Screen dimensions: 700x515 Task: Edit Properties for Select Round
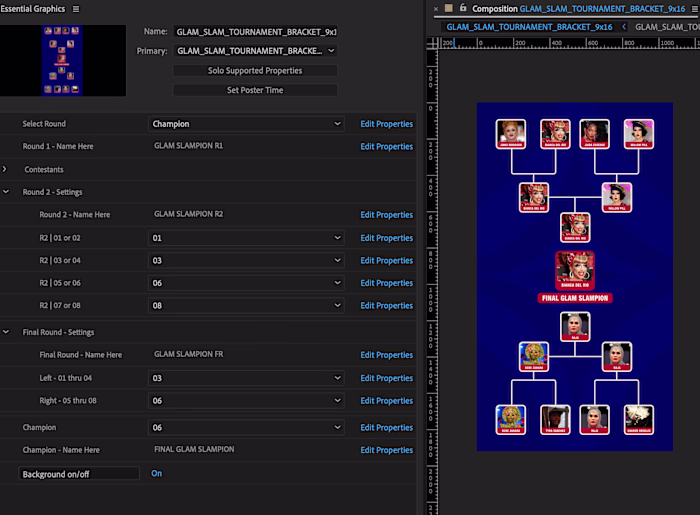point(387,124)
